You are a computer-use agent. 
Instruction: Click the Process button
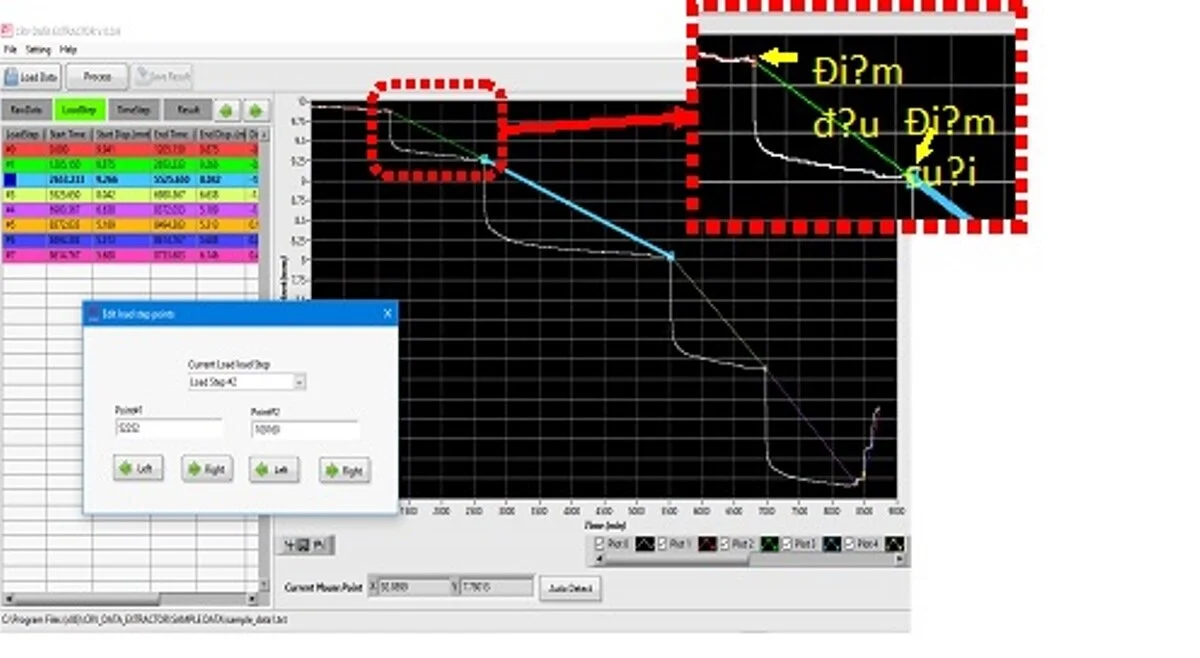97,76
